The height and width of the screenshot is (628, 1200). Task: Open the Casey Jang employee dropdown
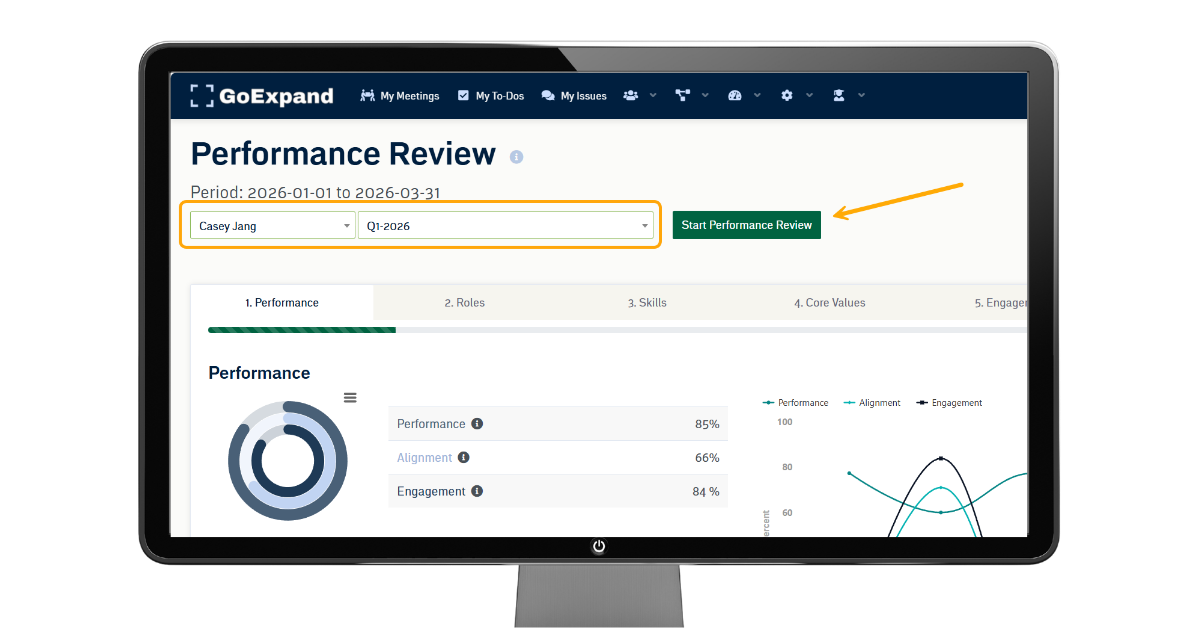272,226
